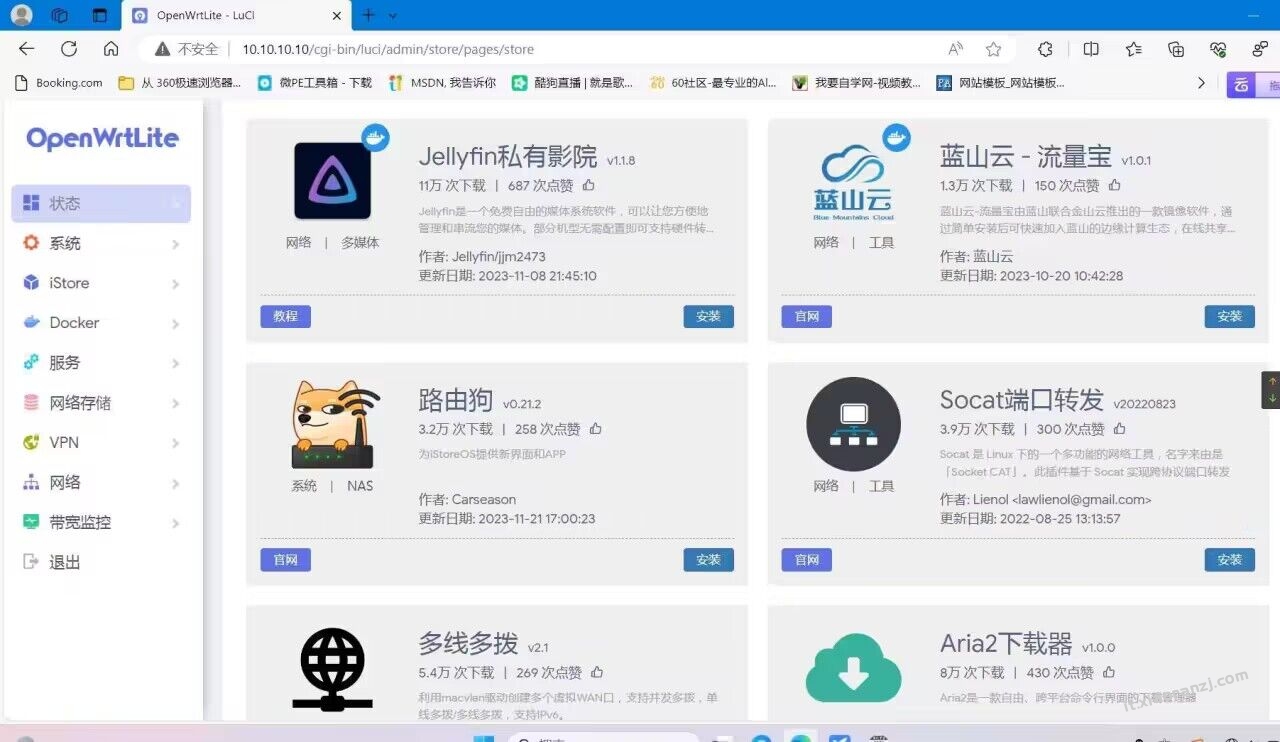
Task: Click the 状态 grid icon
Action: tap(31, 203)
